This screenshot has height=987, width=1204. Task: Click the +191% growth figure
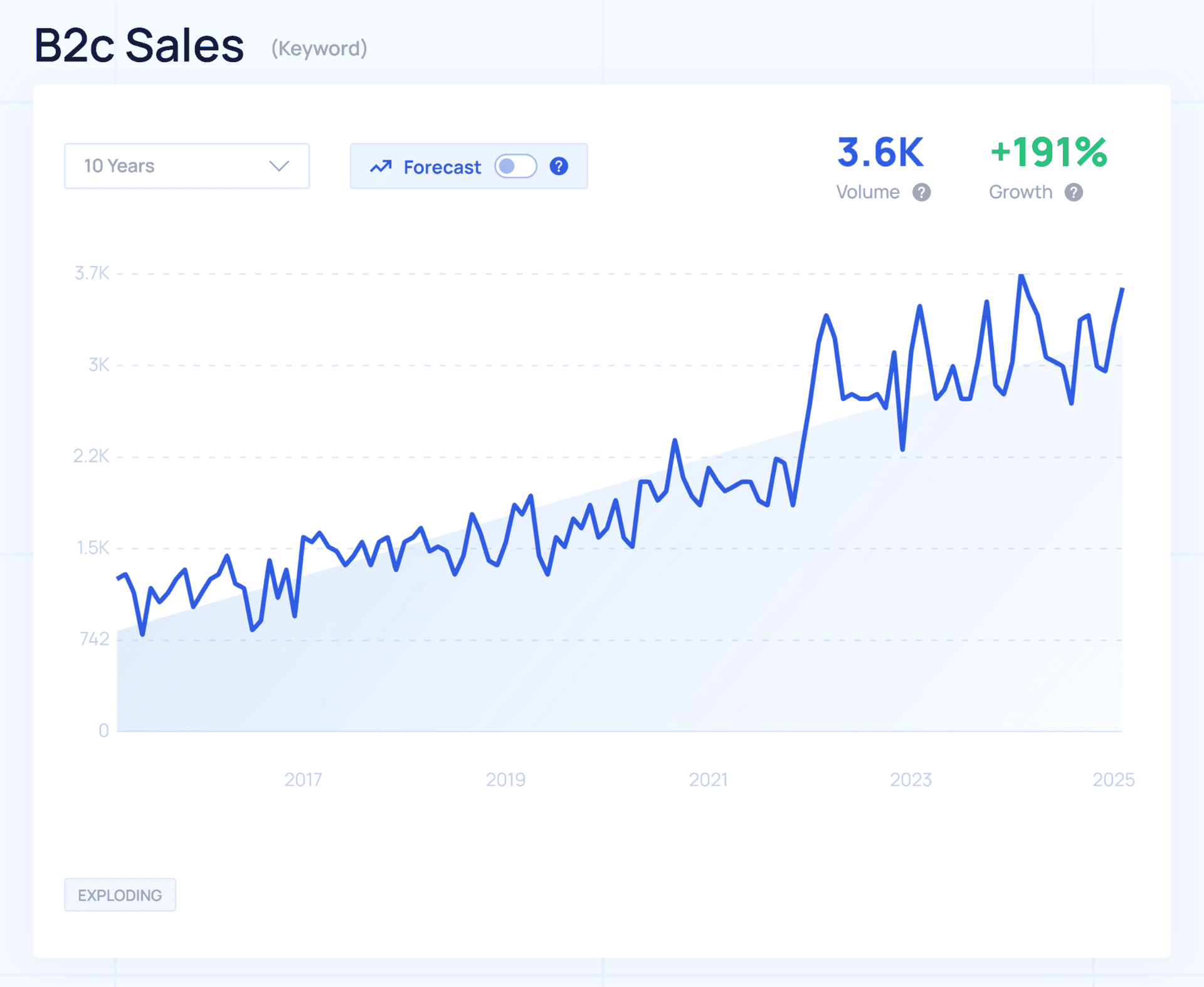click(1048, 152)
